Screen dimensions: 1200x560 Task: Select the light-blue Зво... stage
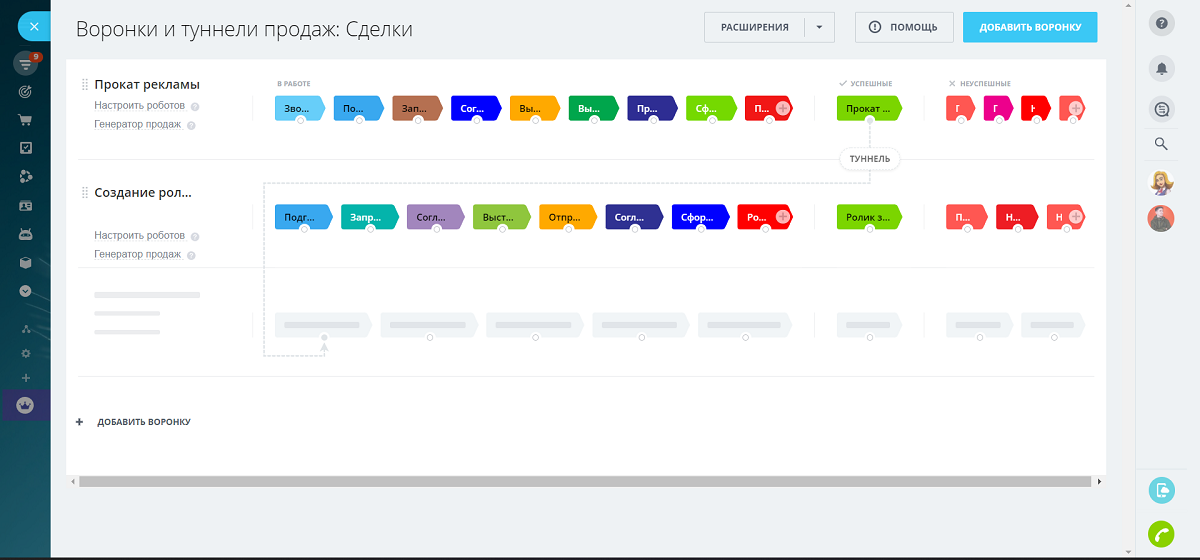[300, 108]
